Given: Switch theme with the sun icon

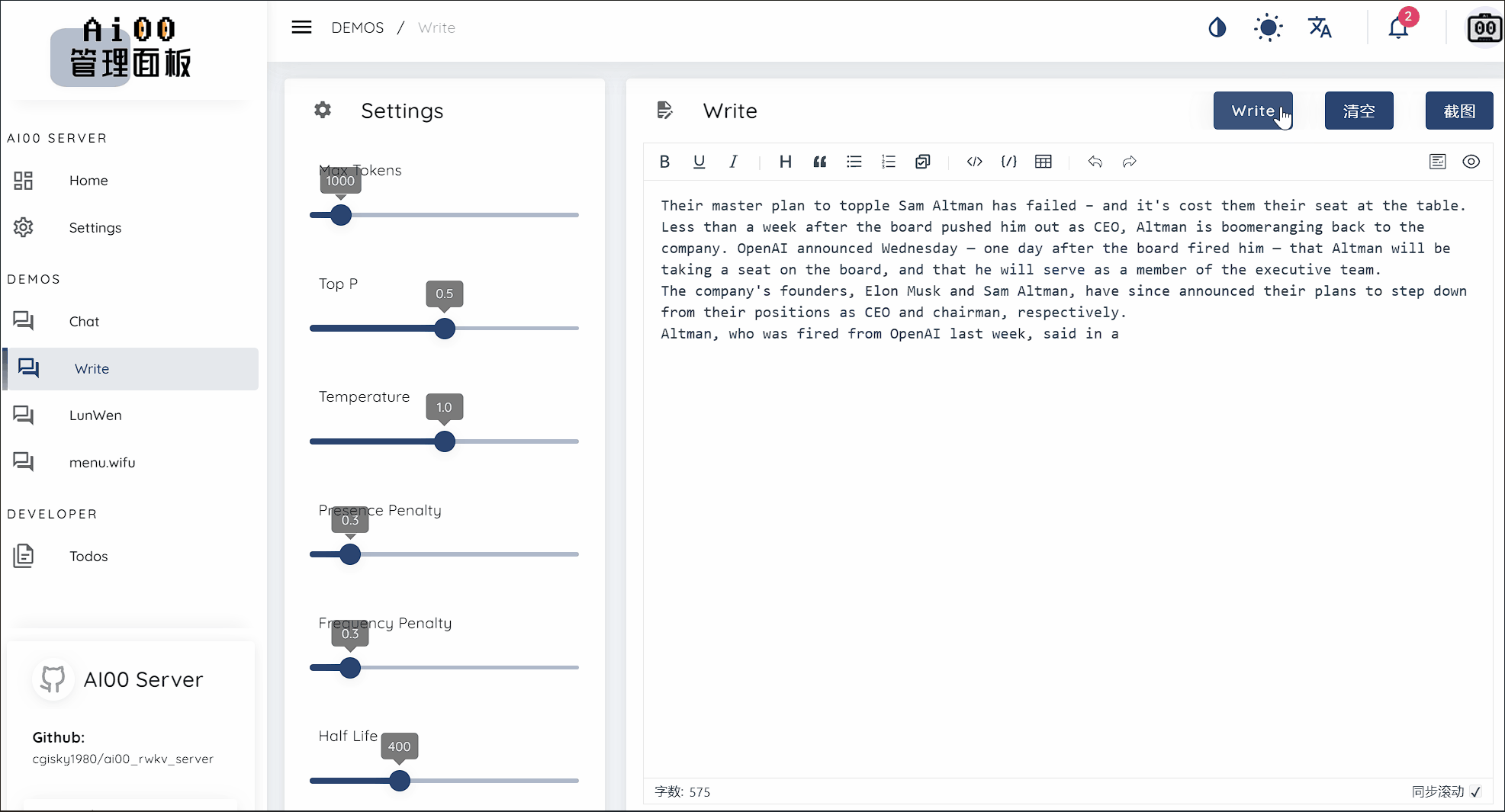Looking at the screenshot, I should coord(1269,28).
